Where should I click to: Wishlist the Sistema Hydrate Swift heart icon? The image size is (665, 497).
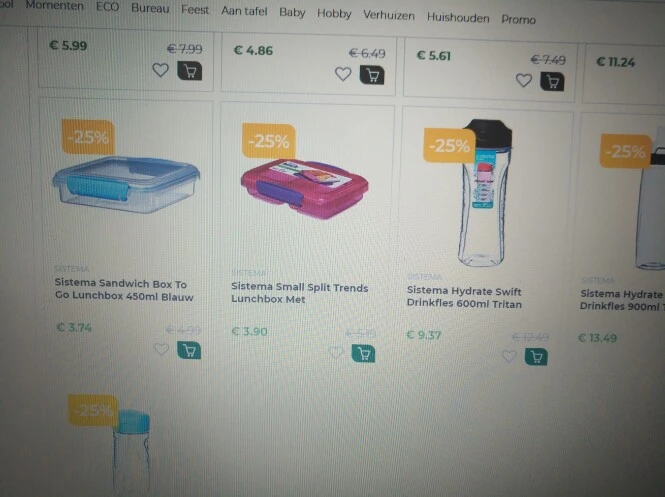tap(509, 356)
